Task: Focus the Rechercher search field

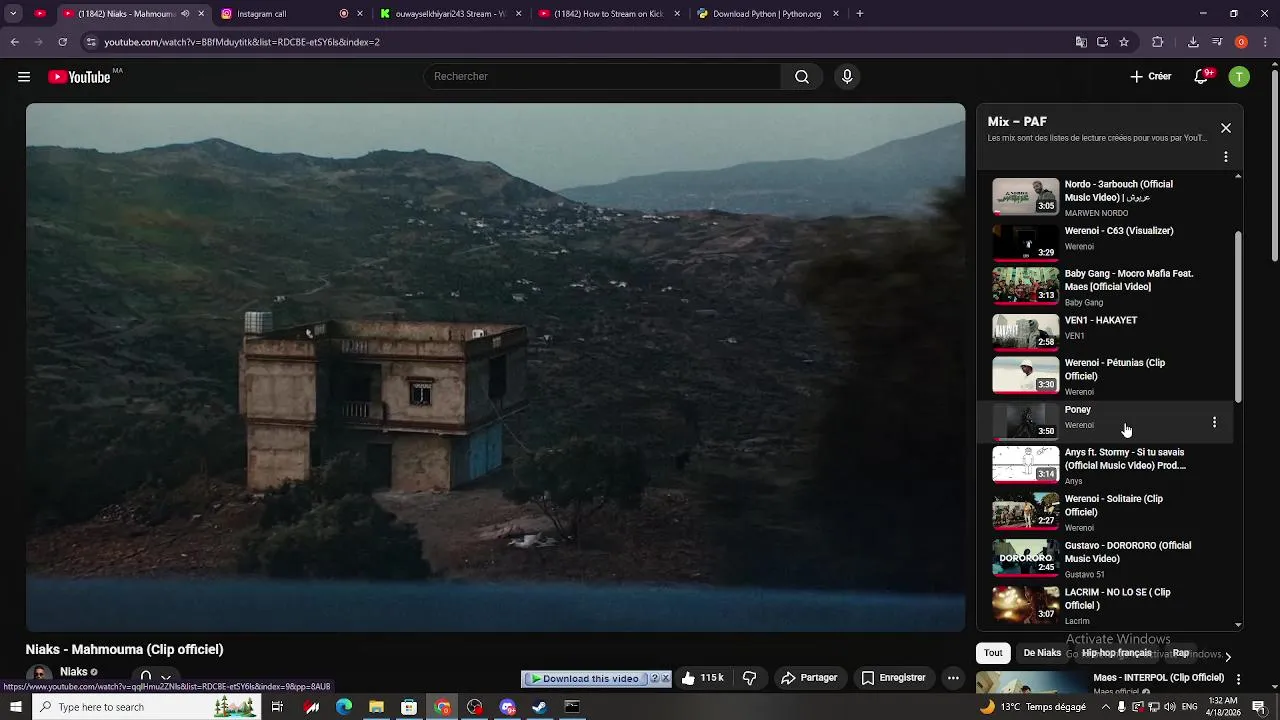Action: click(603, 77)
